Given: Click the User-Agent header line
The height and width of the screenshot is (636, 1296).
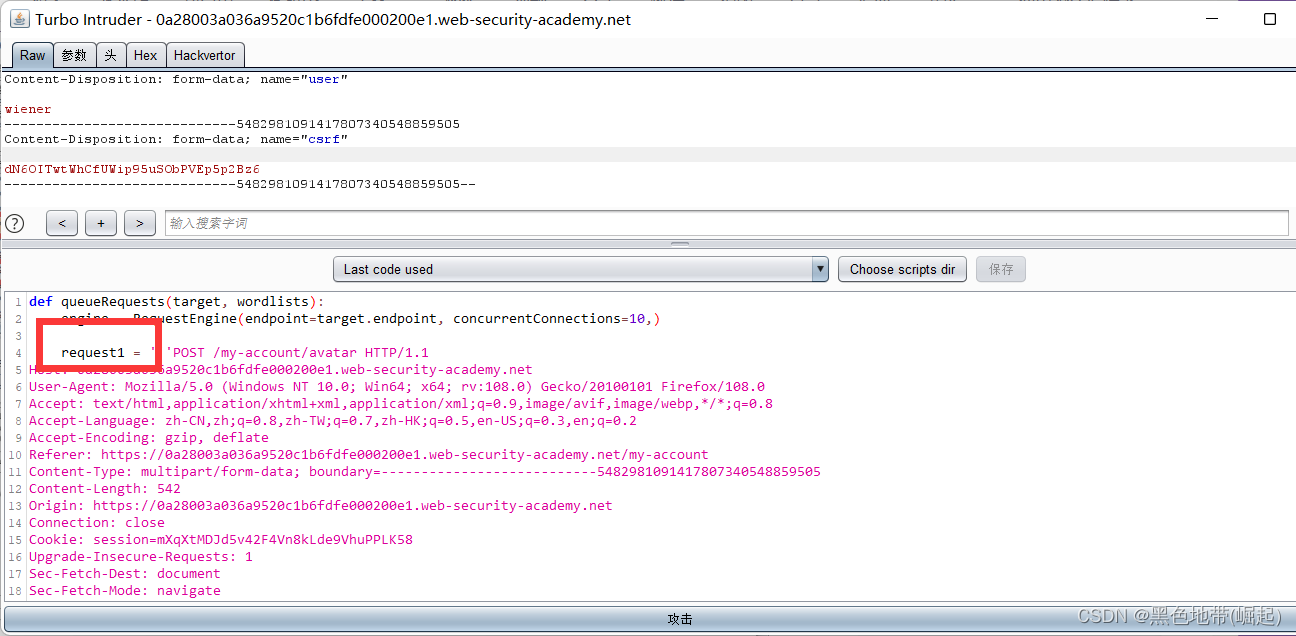Looking at the screenshot, I should pyautogui.click(x=397, y=386).
